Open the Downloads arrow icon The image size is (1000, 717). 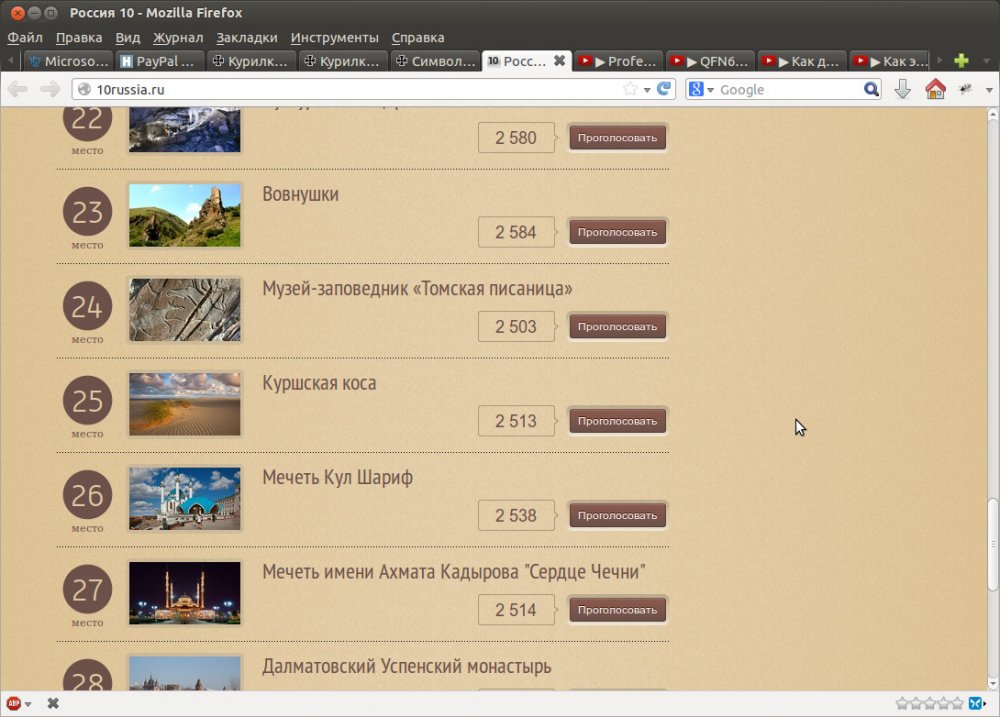902,89
